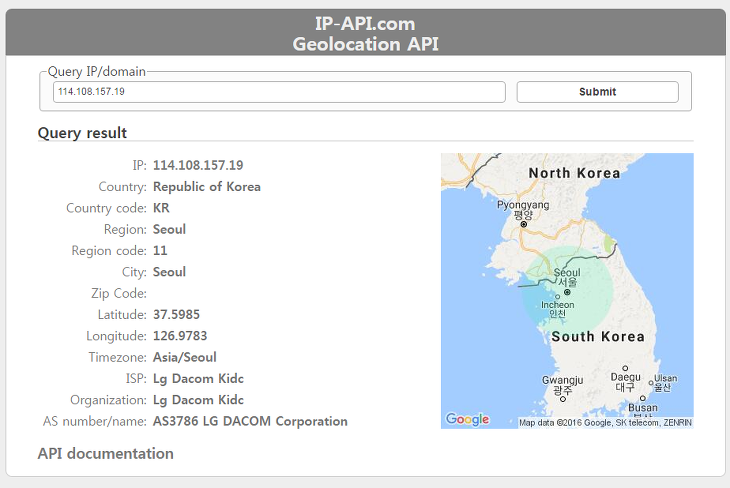Click the Query IP/domain input field

pos(279,92)
